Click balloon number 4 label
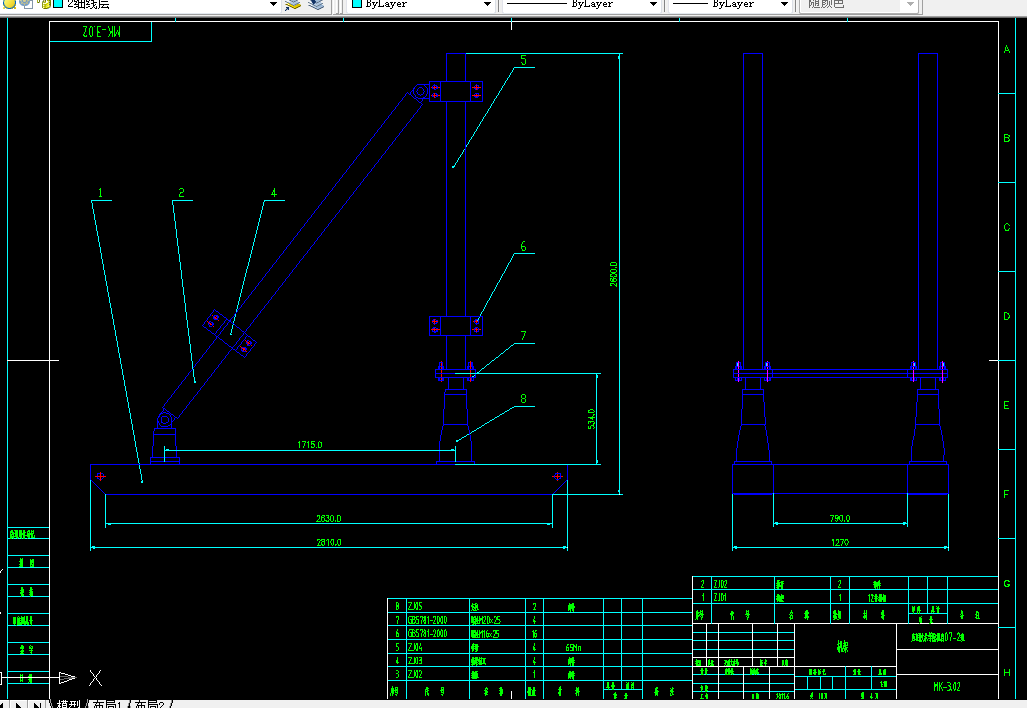 [274, 193]
